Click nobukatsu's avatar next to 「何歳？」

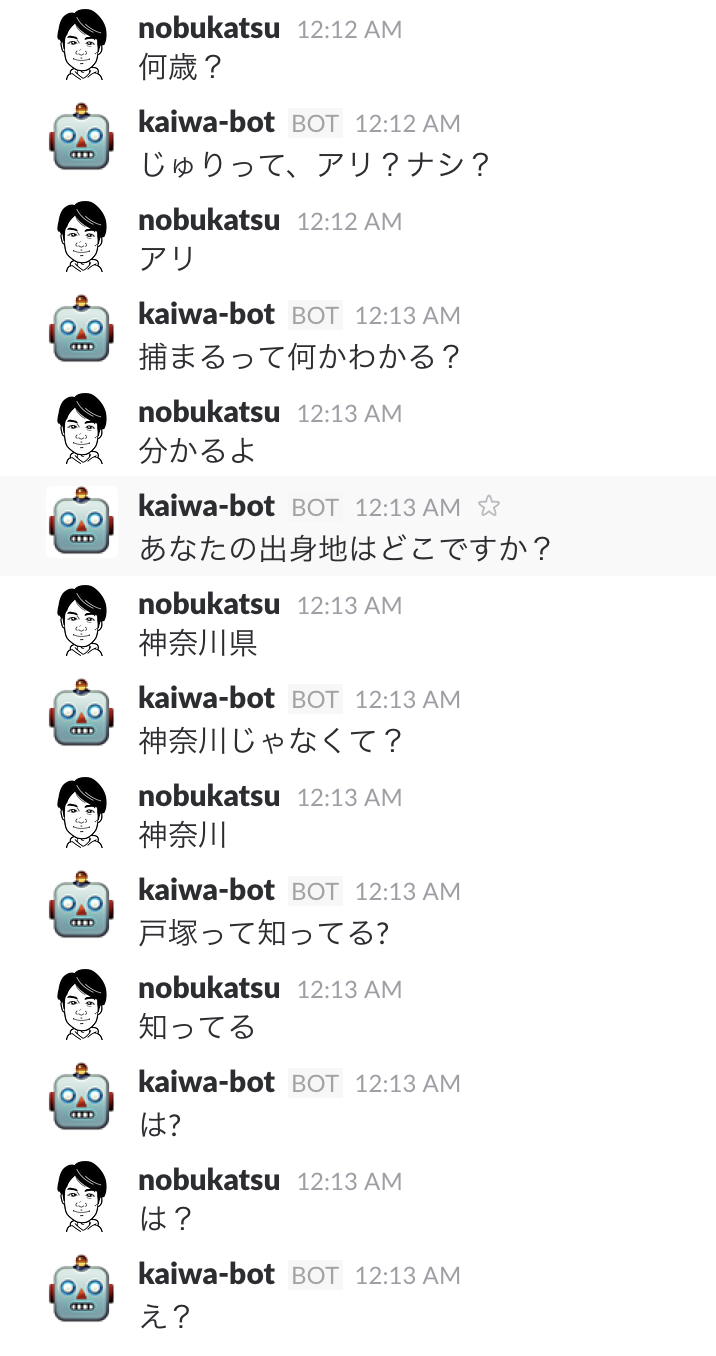[x=81, y=45]
